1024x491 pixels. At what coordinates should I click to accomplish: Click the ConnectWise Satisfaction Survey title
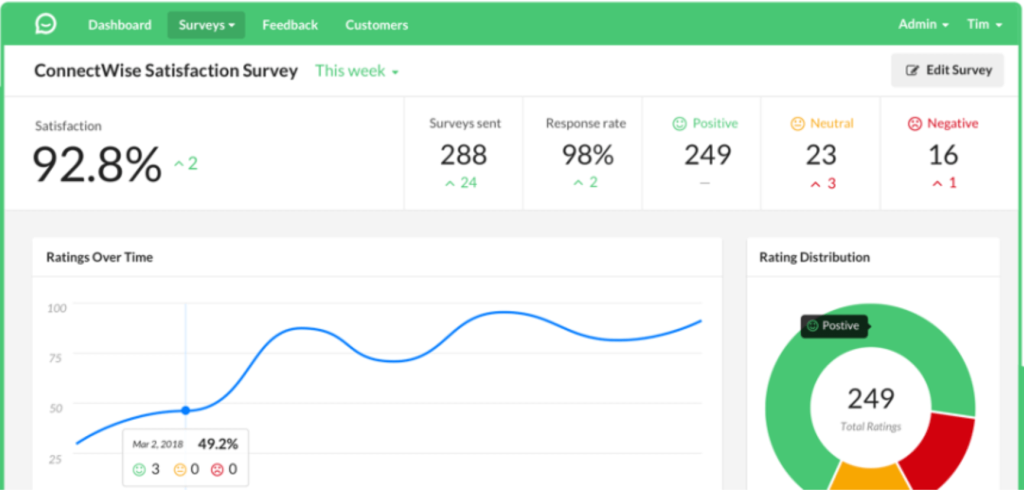click(x=166, y=71)
